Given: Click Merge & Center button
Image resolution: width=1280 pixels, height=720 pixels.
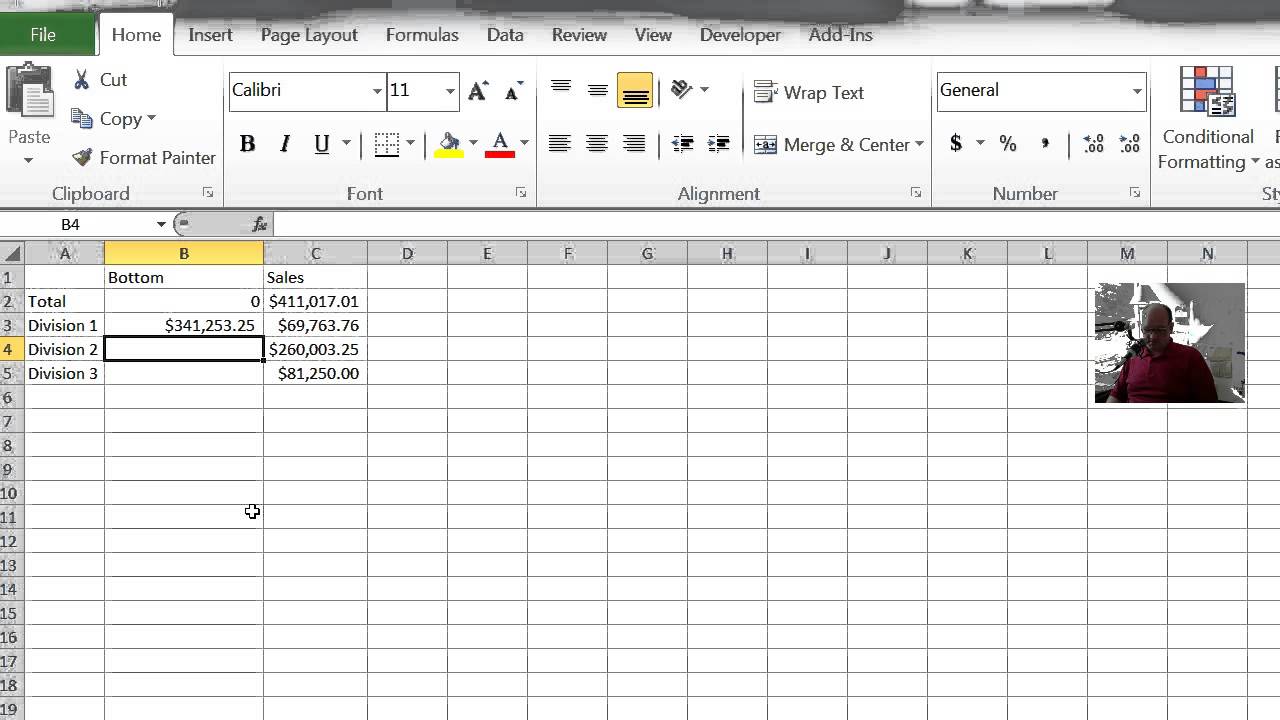Looking at the screenshot, I should [x=832, y=144].
